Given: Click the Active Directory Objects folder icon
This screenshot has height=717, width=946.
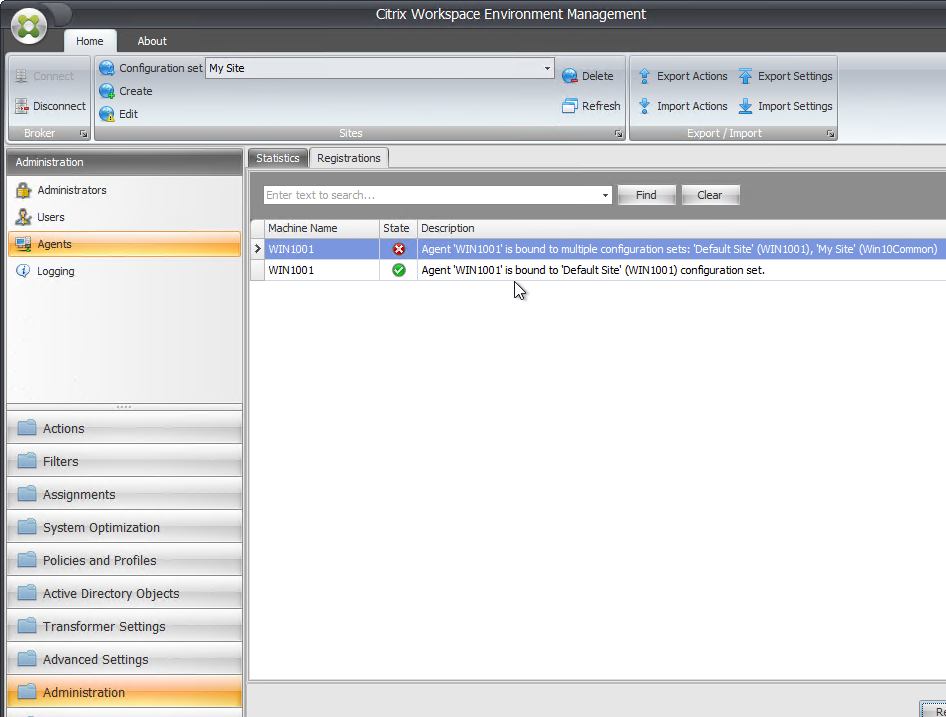Looking at the screenshot, I should (27, 593).
